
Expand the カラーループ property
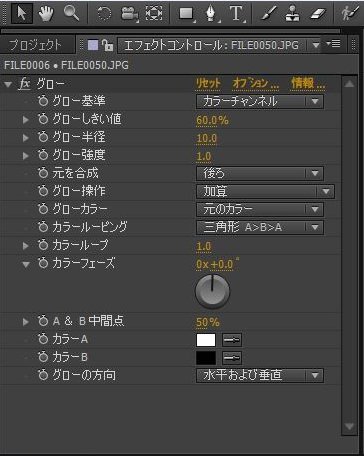[26, 246]
